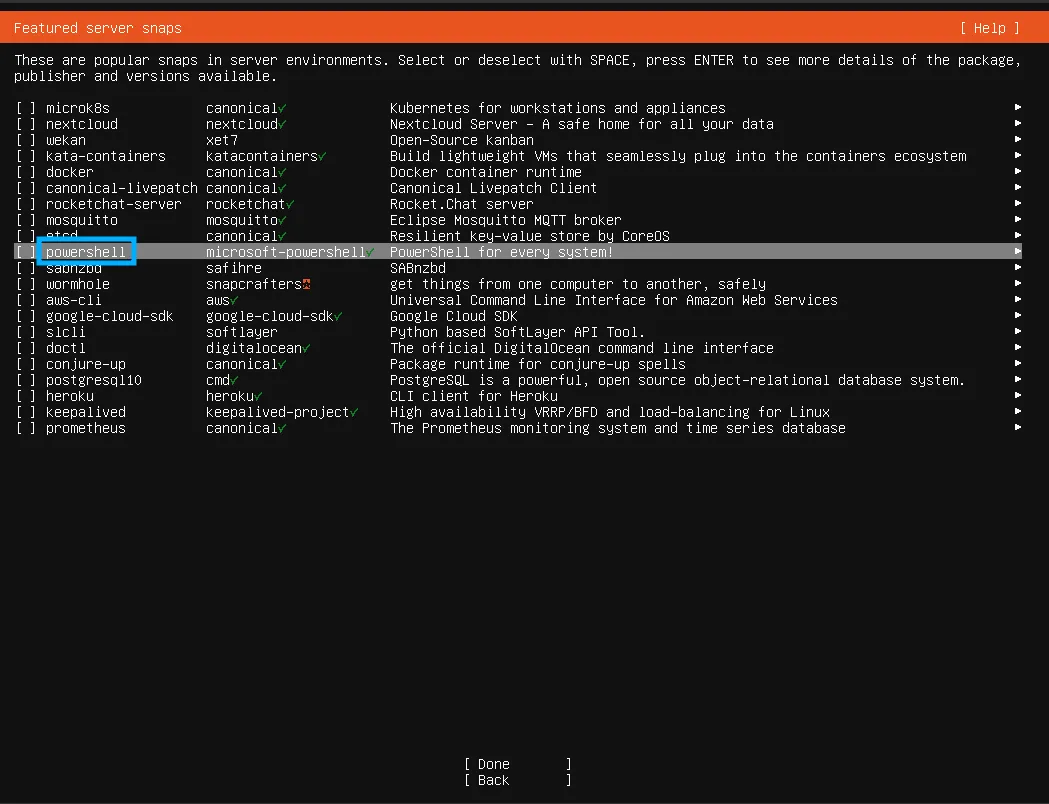Open details arrow for google-cloud-sdk row
The width and height of the screenshot is (1049, 804).
click(x=1018, y=316)
